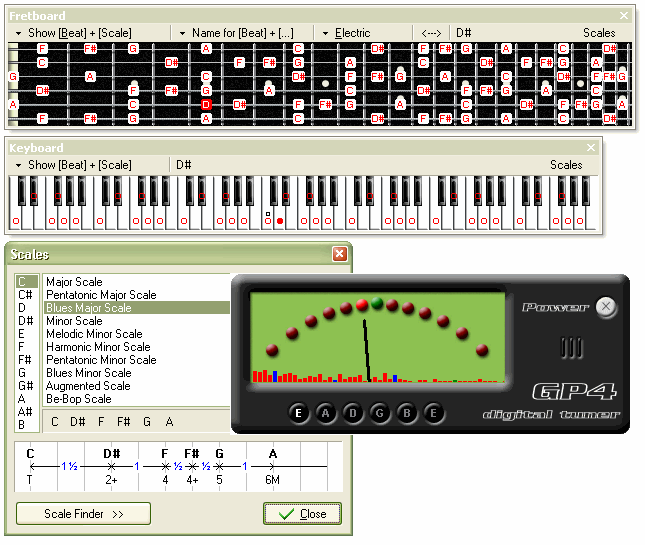Image resolution: width=645 pixels, height=545 pixels.
Task: Click the <--> flip arrows in Fretboard
Action: 431,33
